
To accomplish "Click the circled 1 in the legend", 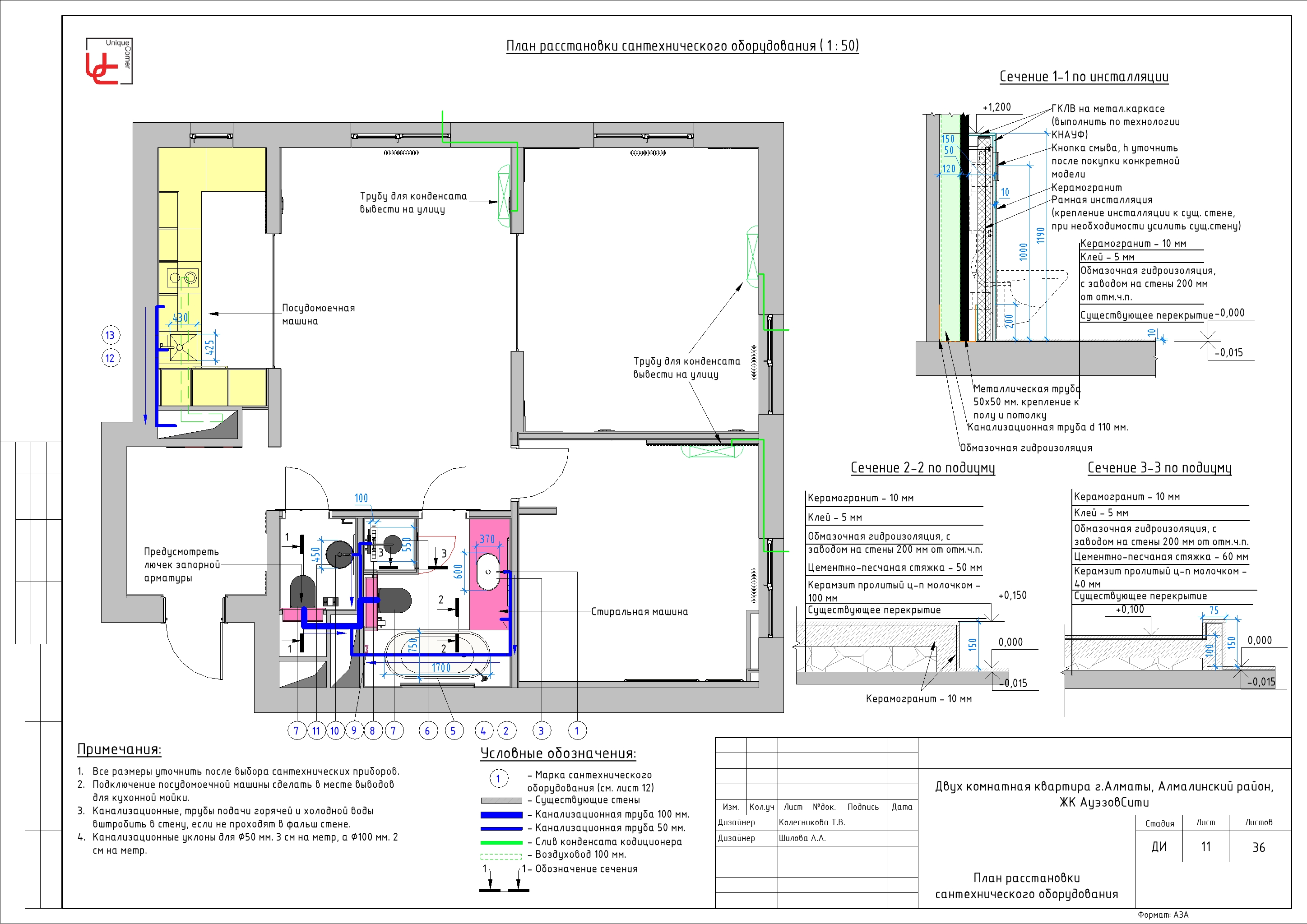I will (499, 778).
